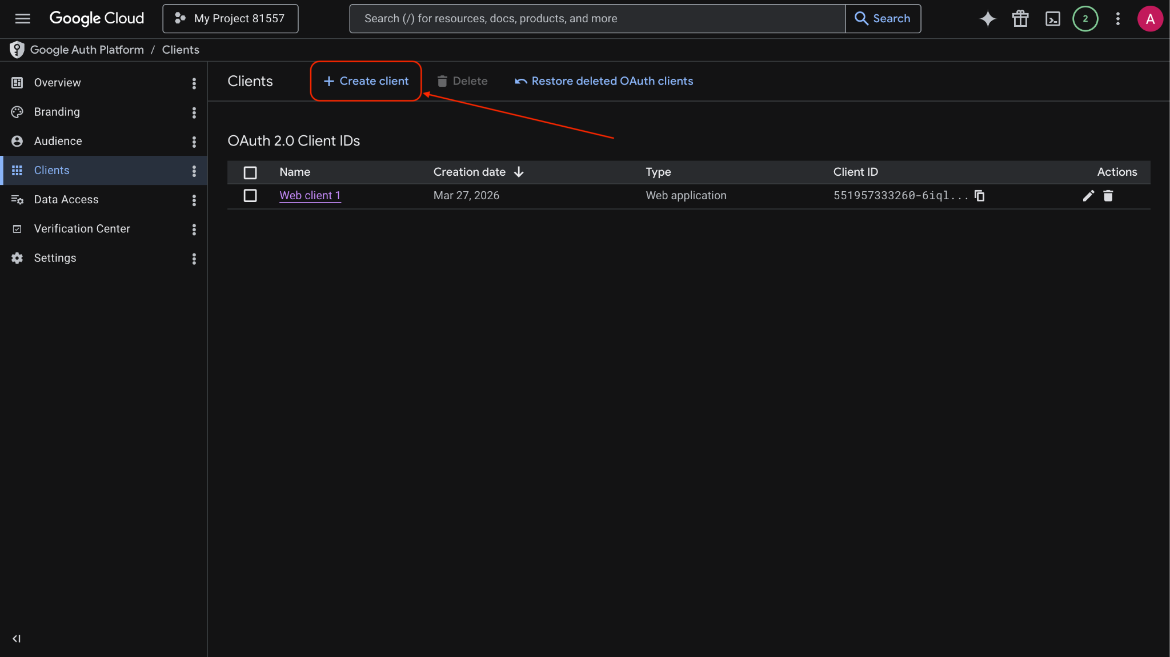Open Clients item's three-dot menu

(x=194, y=170)
